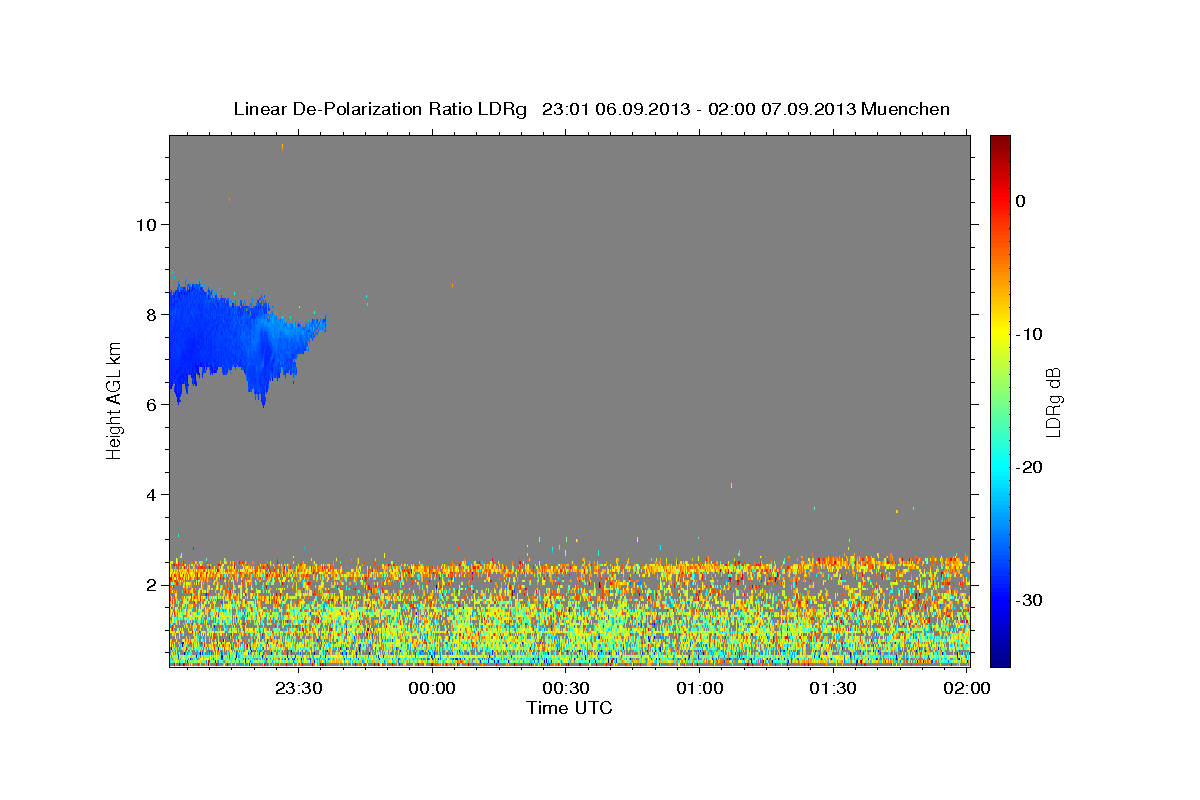Click the "Time UTC" axis label

569,708
